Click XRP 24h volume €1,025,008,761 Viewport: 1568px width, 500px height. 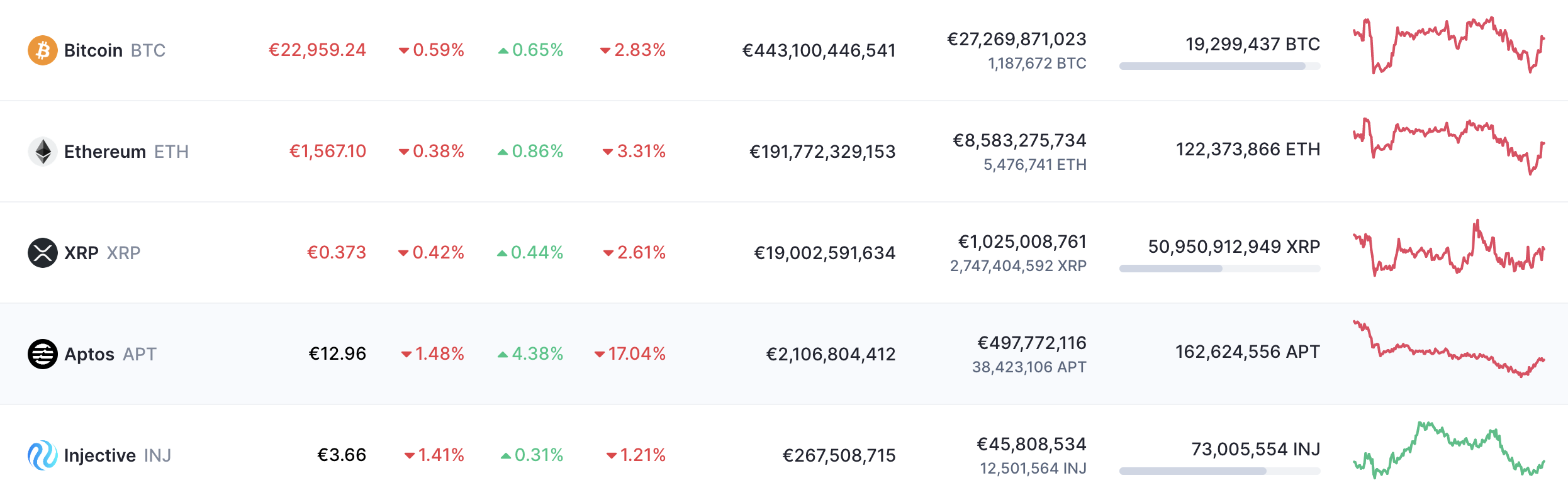click(x=1022, y=242)
